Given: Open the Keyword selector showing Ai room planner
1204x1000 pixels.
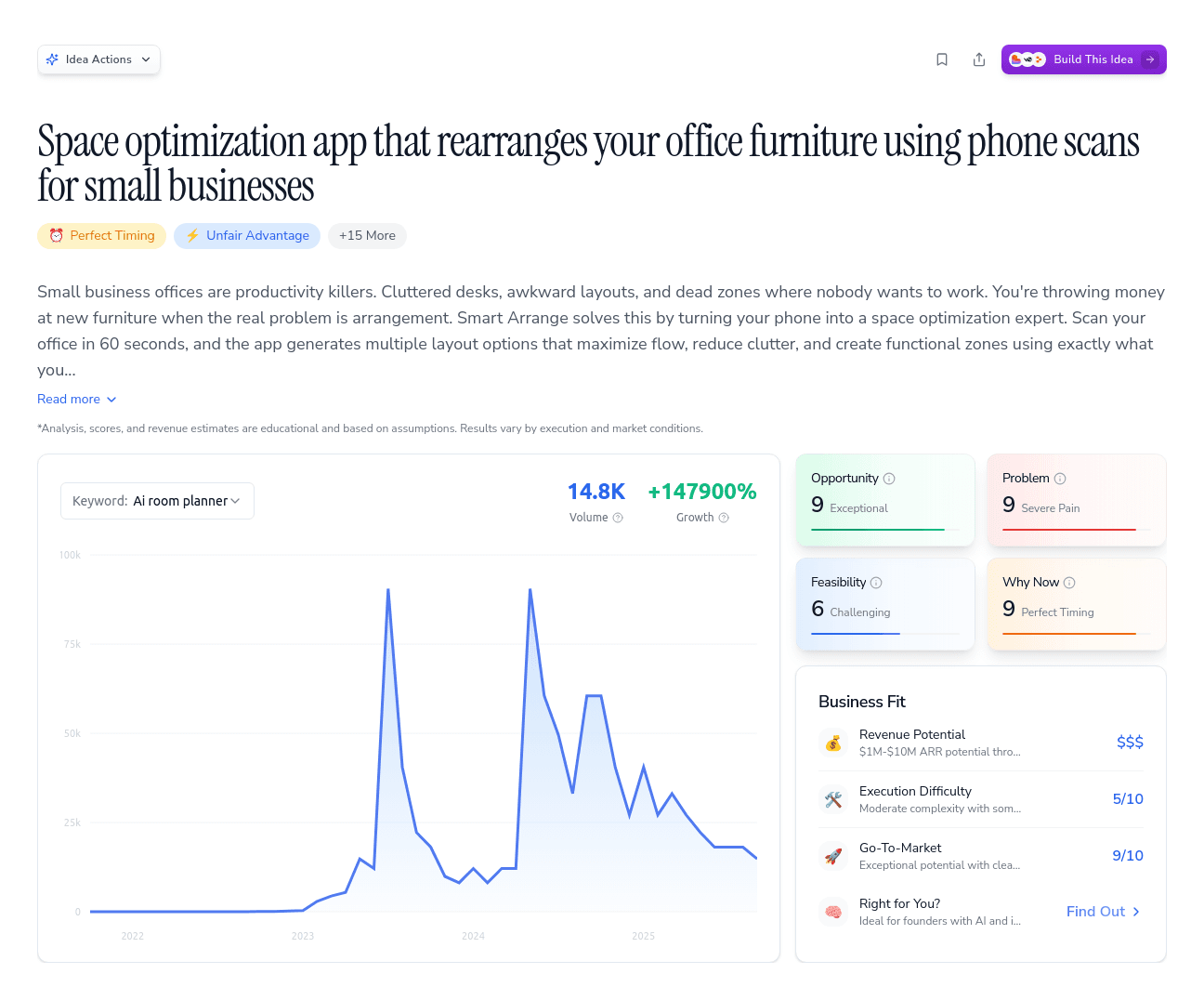Looking at the screenshot, I should (156, 500).
